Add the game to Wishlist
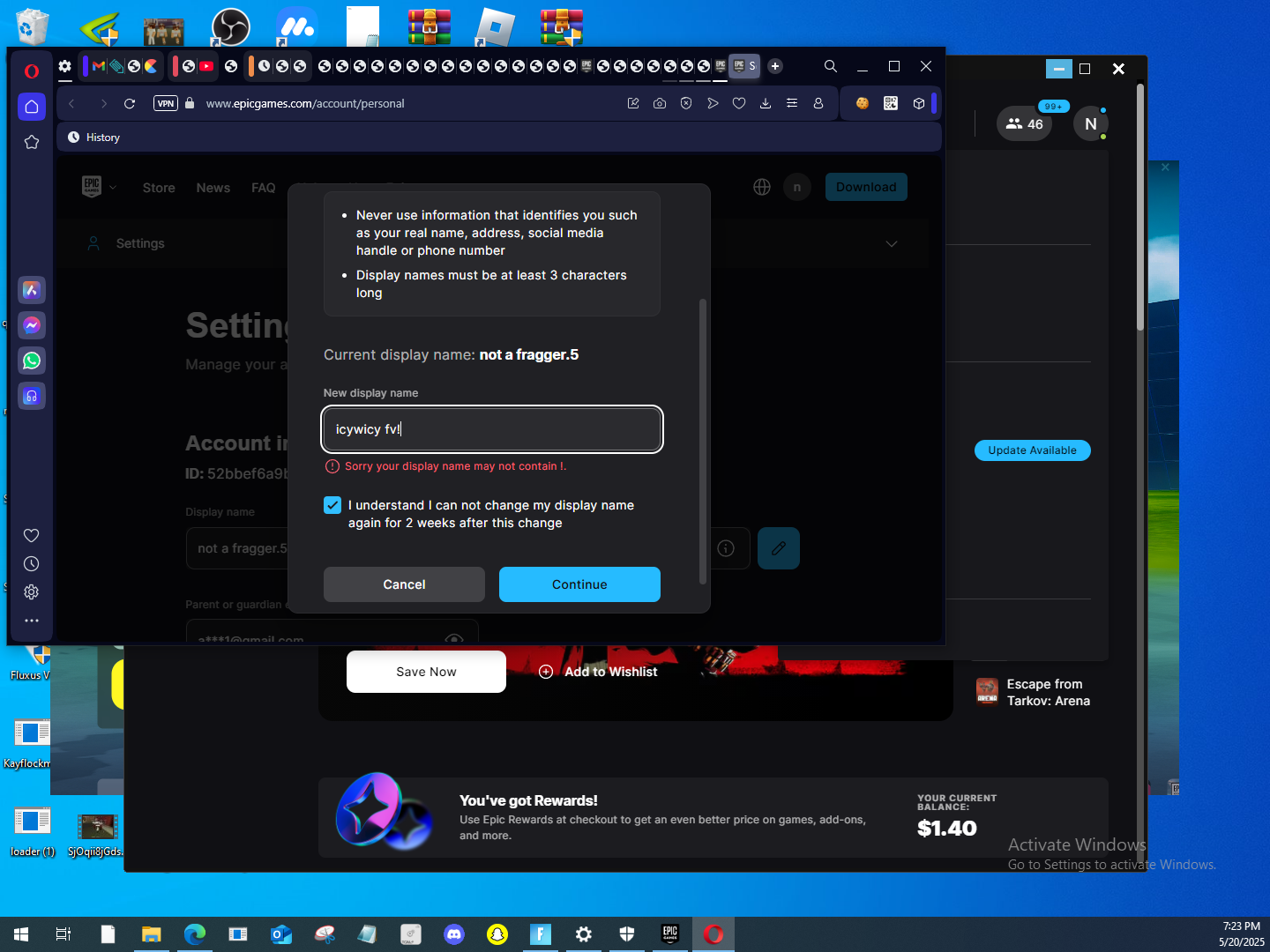This screenshot has width=1270, height=952. click(x=598, y=672)
